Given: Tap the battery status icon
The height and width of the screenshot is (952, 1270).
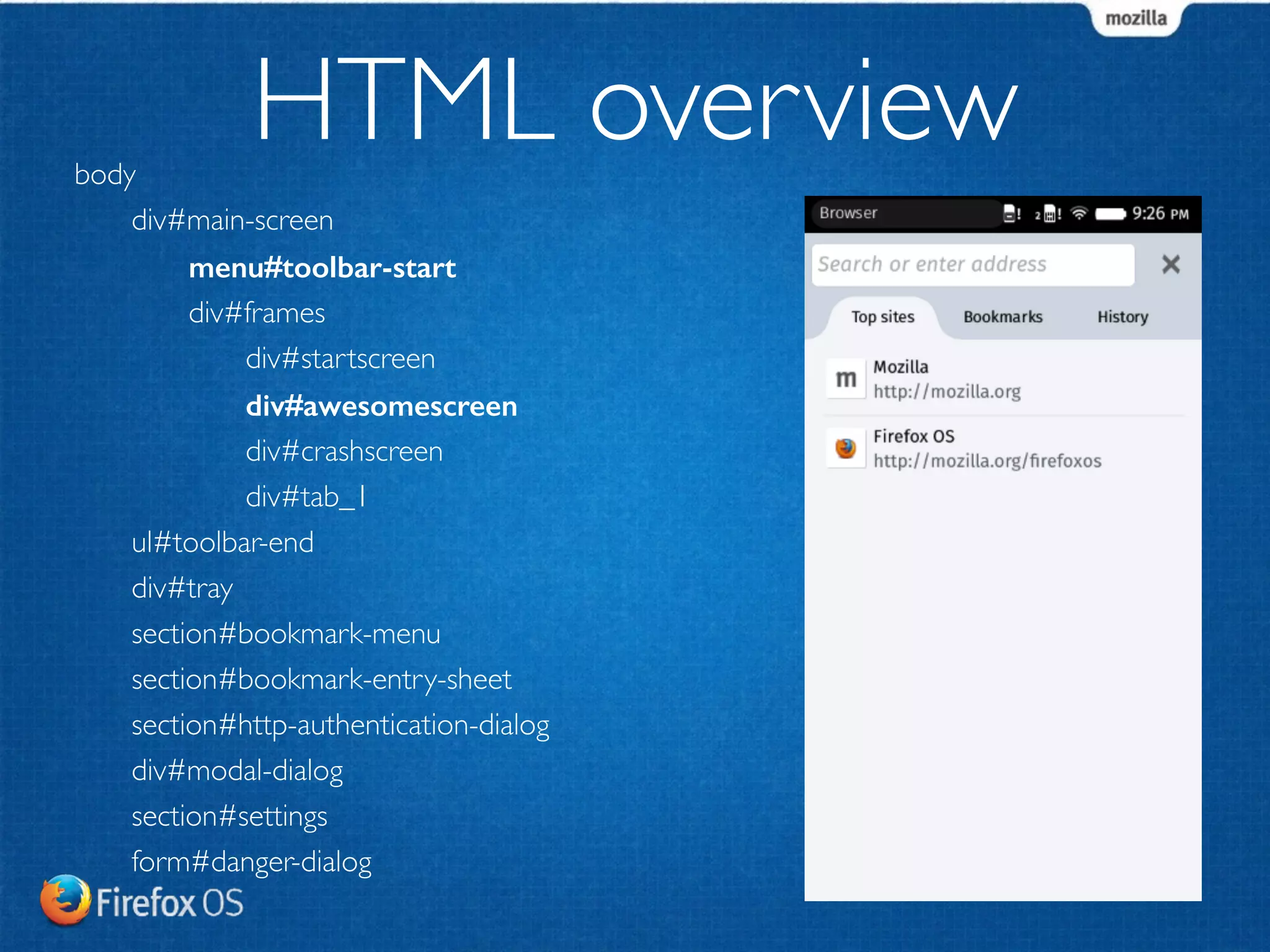Looking at the screenshot, I should click(1110, 214).
